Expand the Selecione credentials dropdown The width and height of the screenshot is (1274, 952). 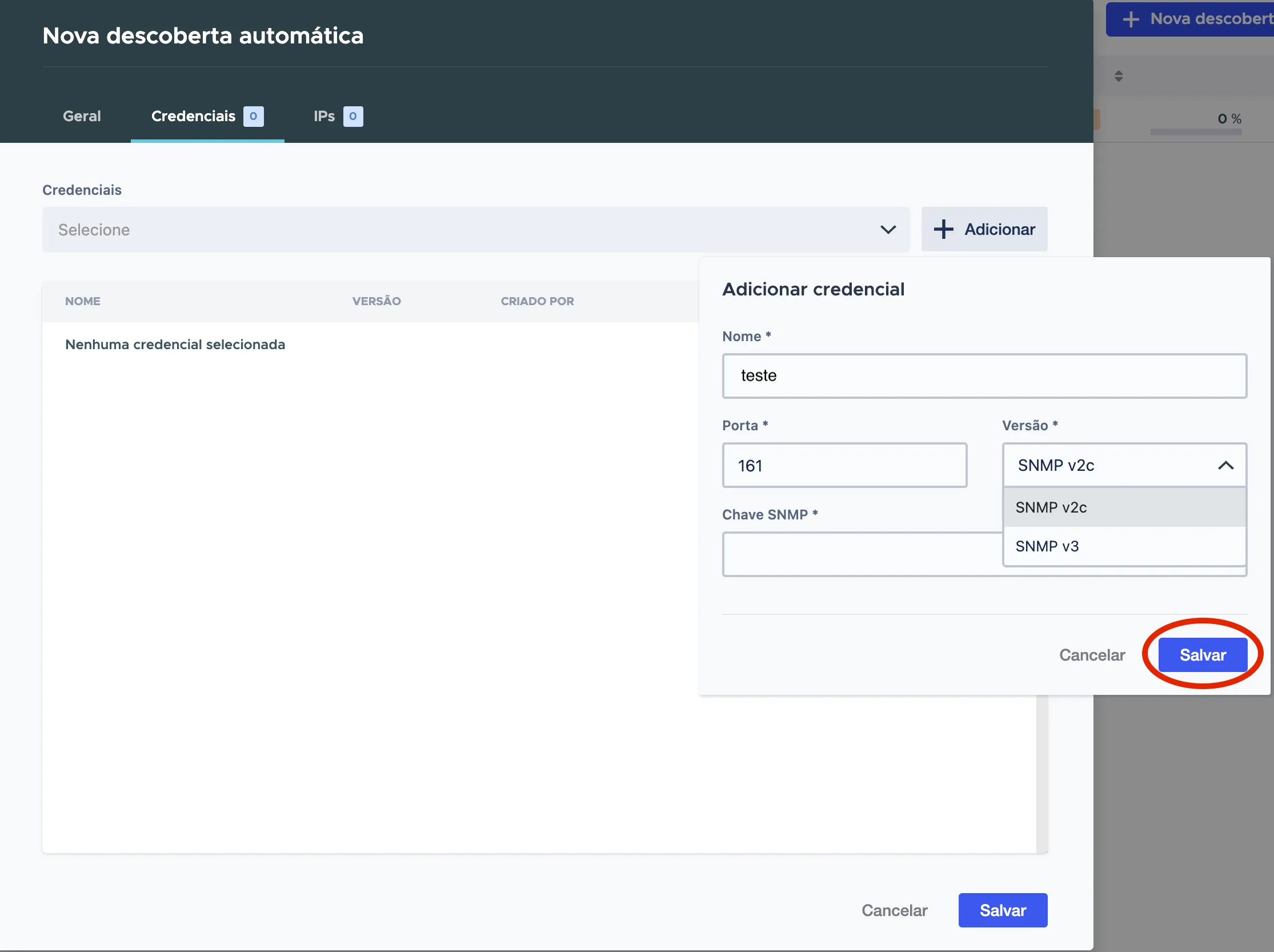[476, 230]
